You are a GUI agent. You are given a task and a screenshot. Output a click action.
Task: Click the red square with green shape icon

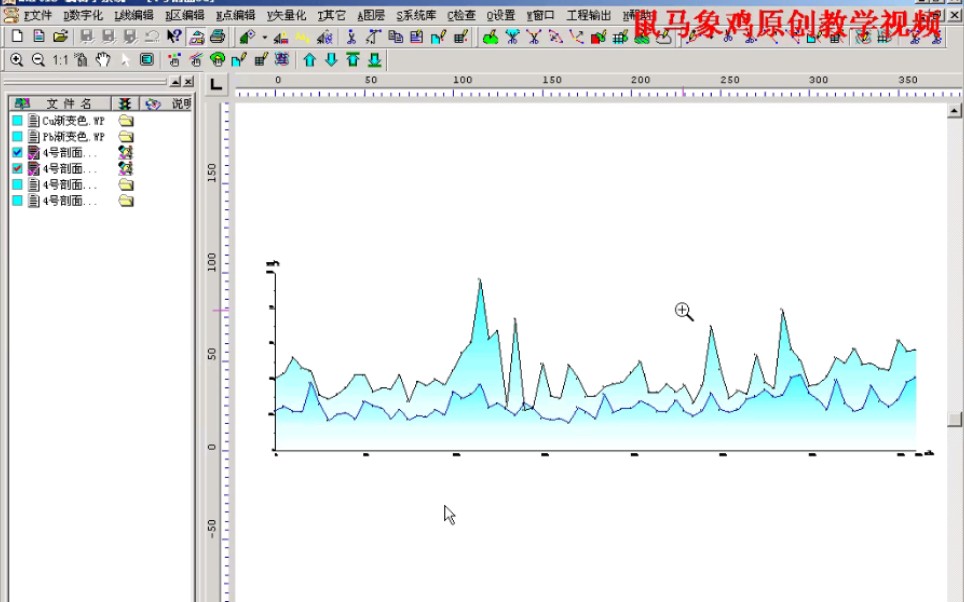[598, 38]
